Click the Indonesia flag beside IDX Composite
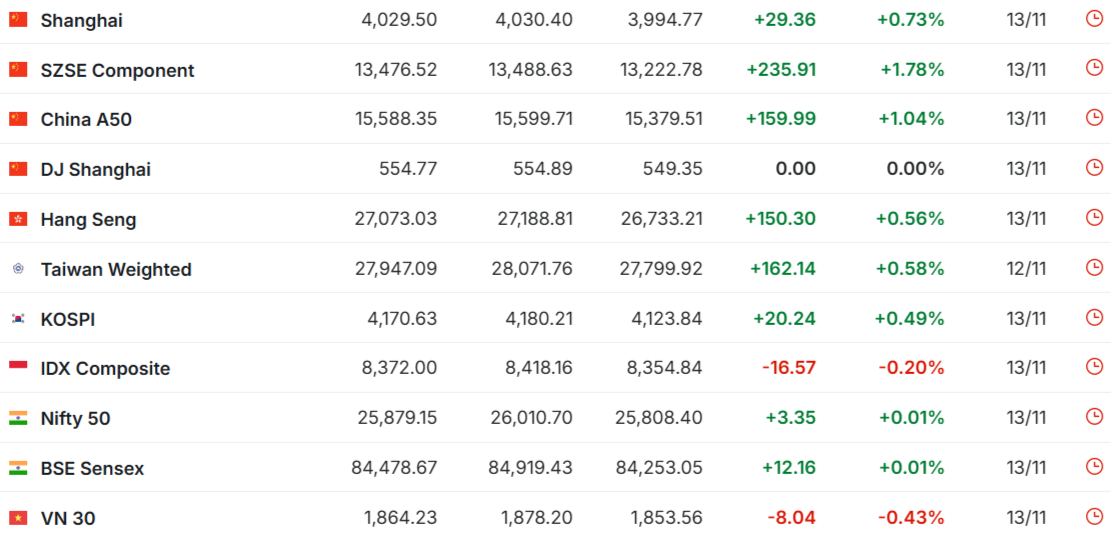 click(x=18, y=368)
